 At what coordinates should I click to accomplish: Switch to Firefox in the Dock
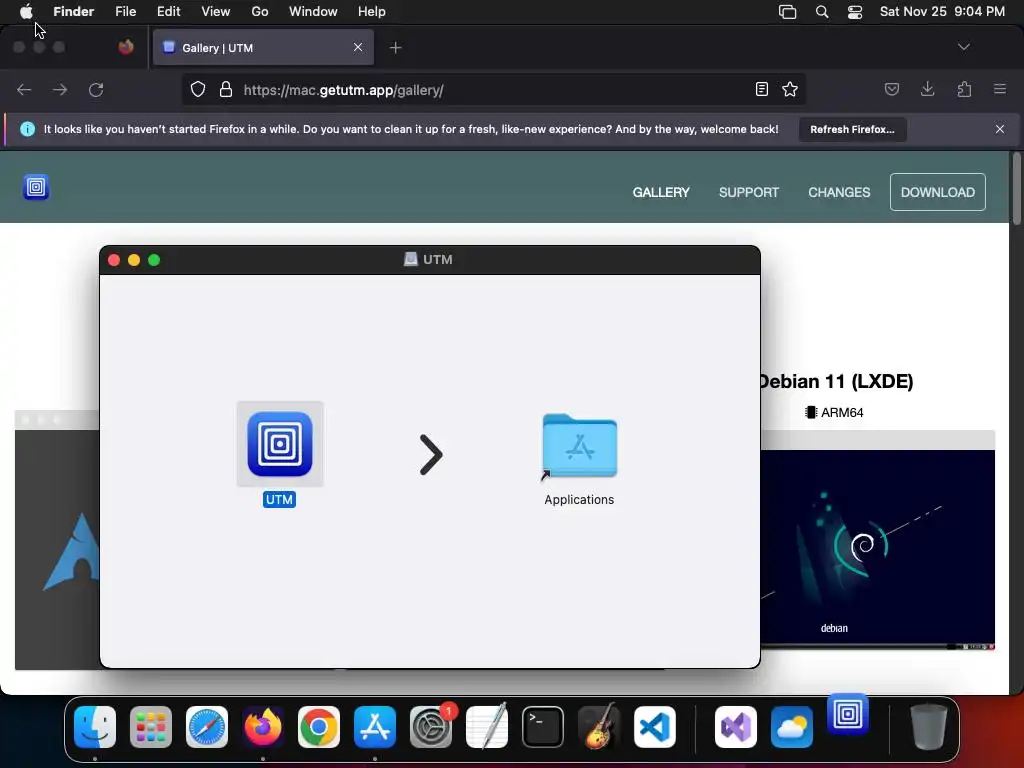coord(263,727)
